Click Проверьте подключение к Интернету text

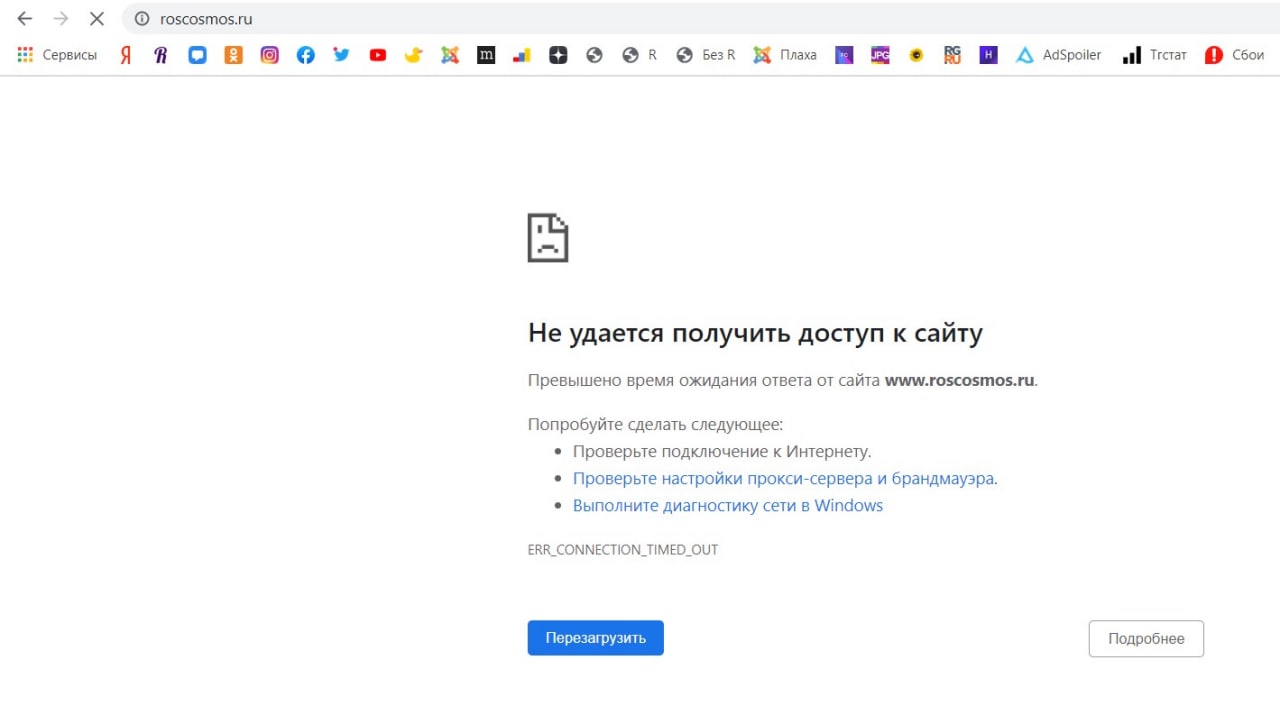coord(722,451)
